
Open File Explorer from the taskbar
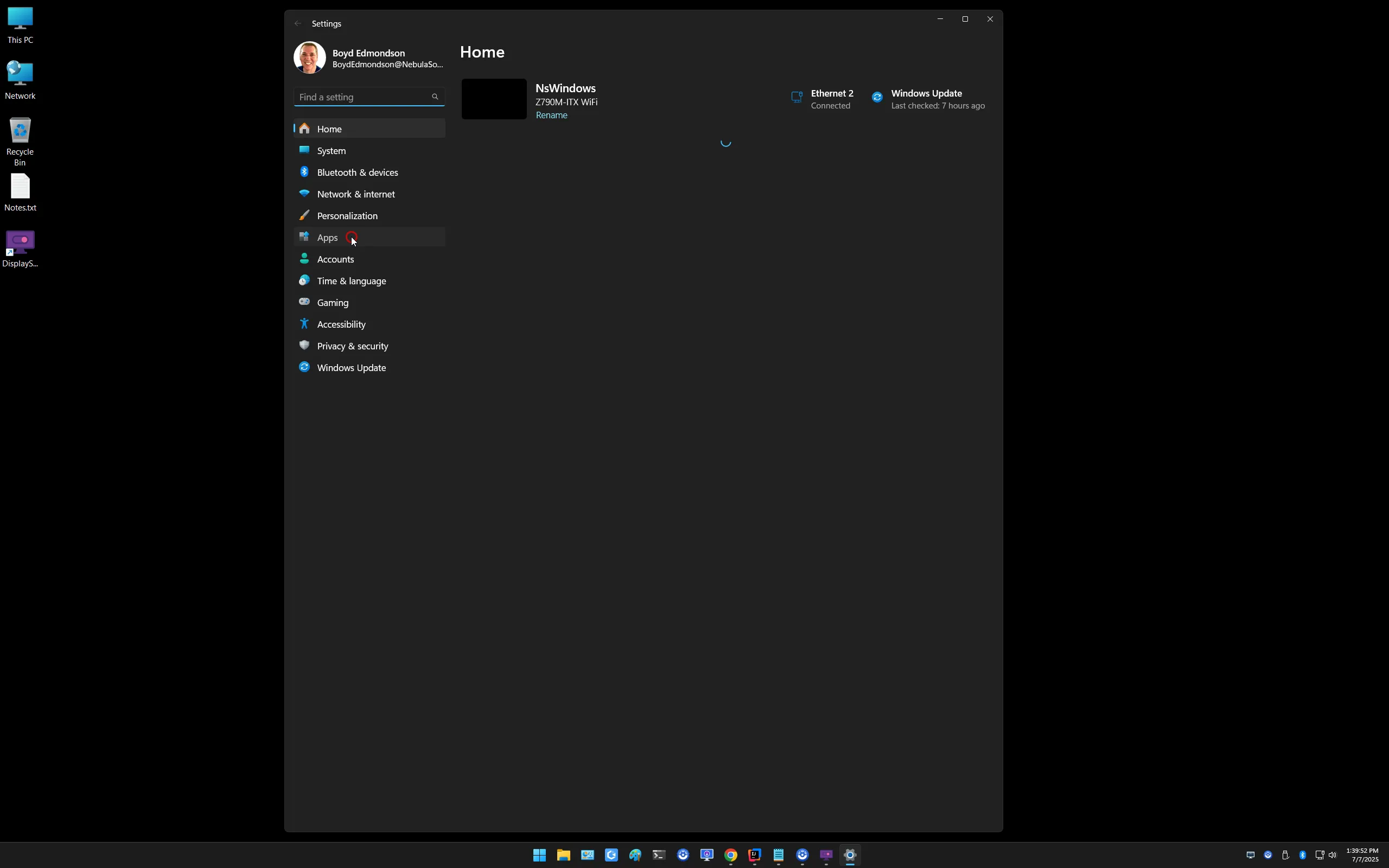(563, 855)
